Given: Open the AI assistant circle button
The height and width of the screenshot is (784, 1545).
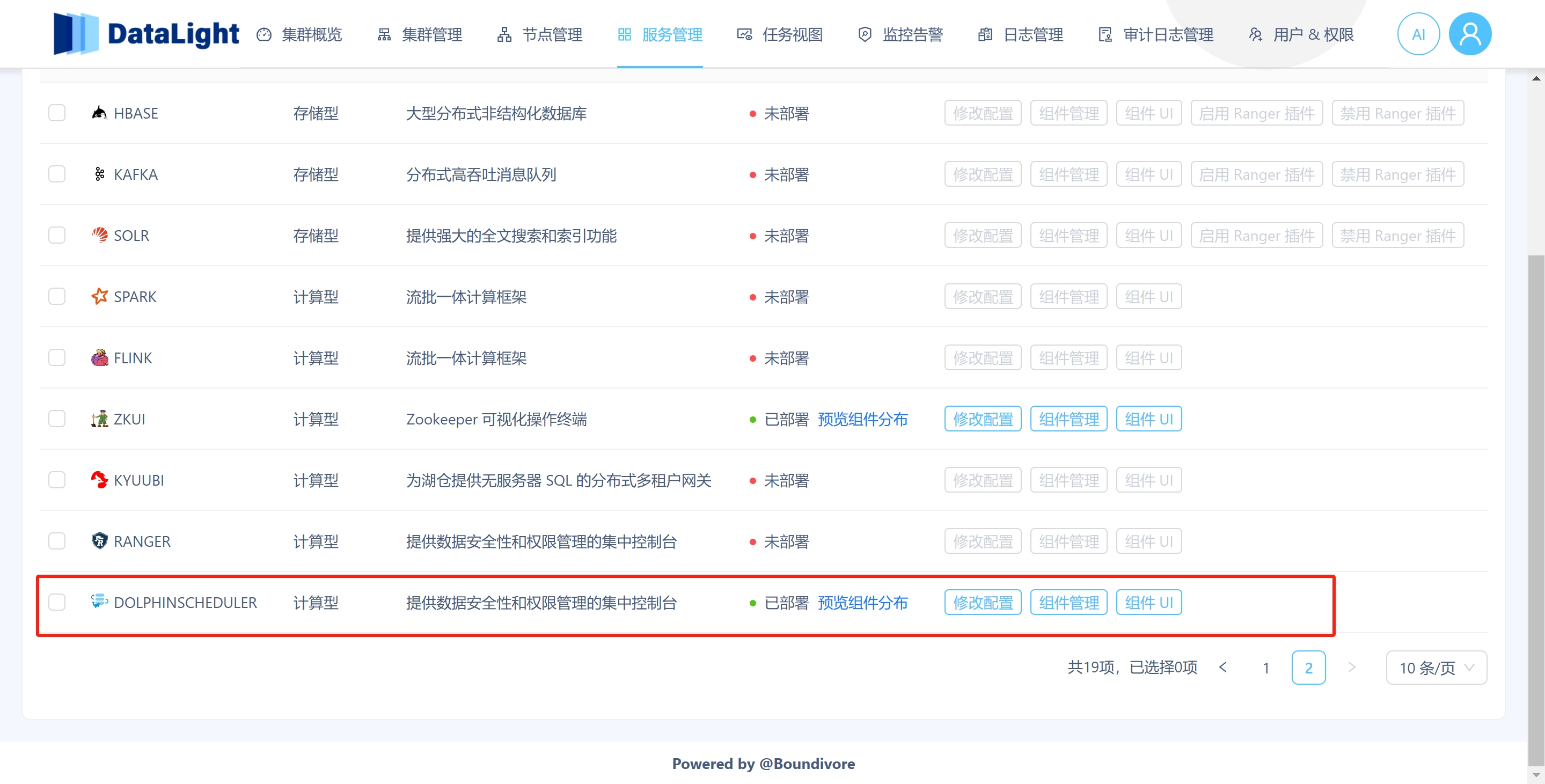Looking at the screenshot, I should click(x=1418, y=34).
